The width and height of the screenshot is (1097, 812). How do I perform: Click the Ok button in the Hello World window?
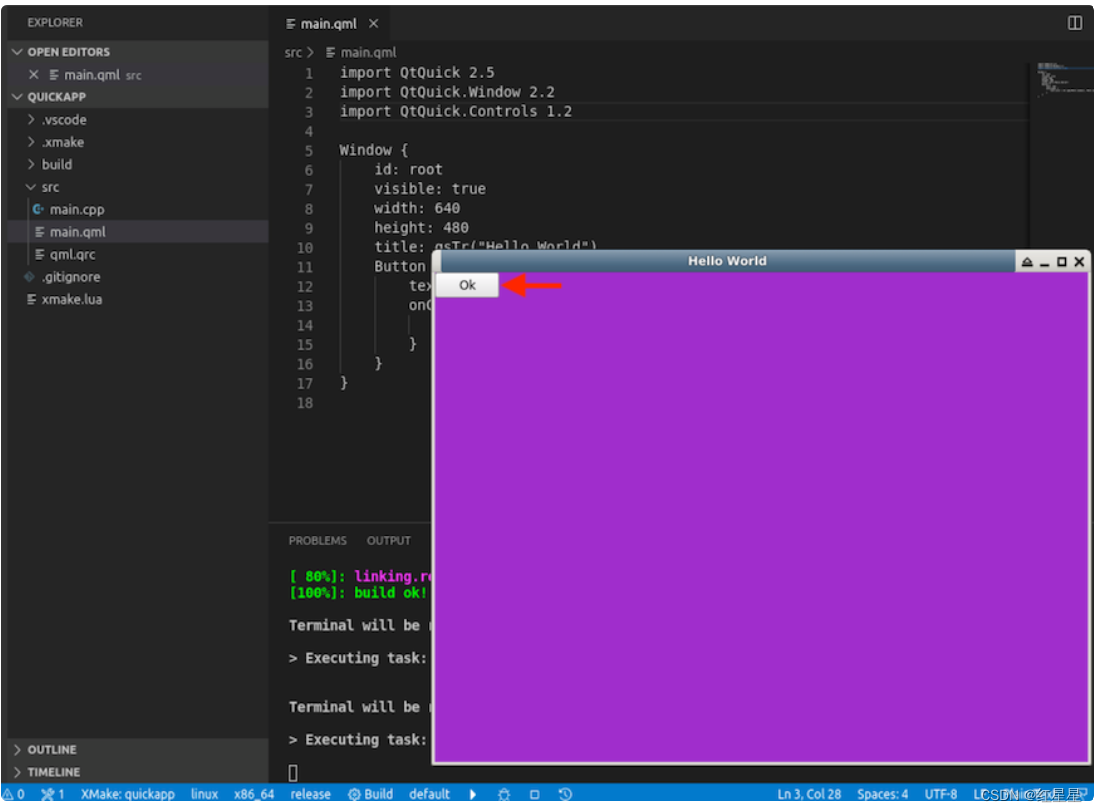pos(467,285)
